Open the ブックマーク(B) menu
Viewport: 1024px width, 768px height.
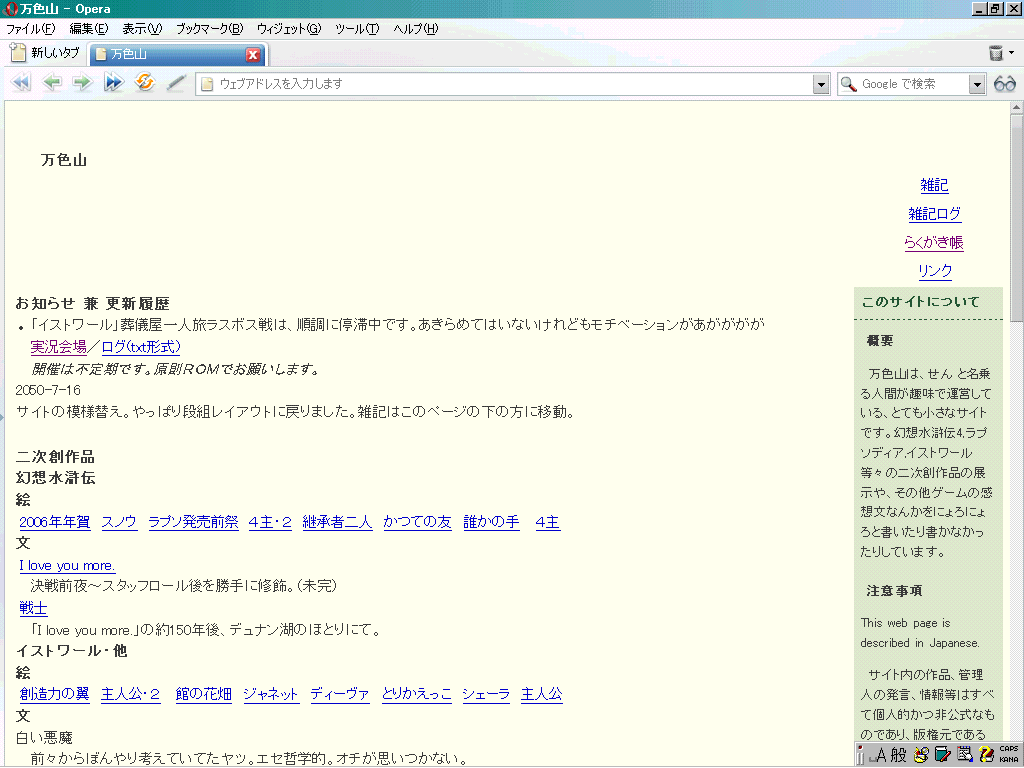point(210,29)
